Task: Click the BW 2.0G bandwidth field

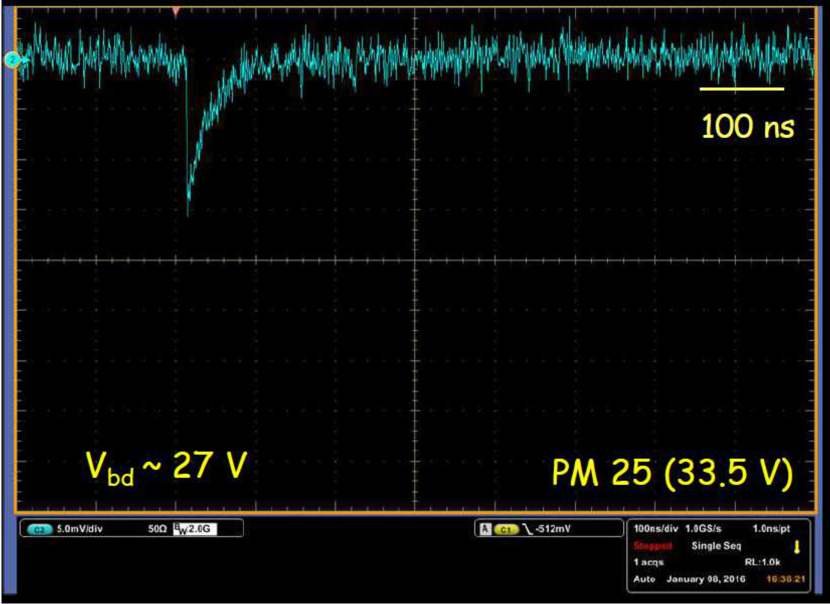Action: click(195, 529)
